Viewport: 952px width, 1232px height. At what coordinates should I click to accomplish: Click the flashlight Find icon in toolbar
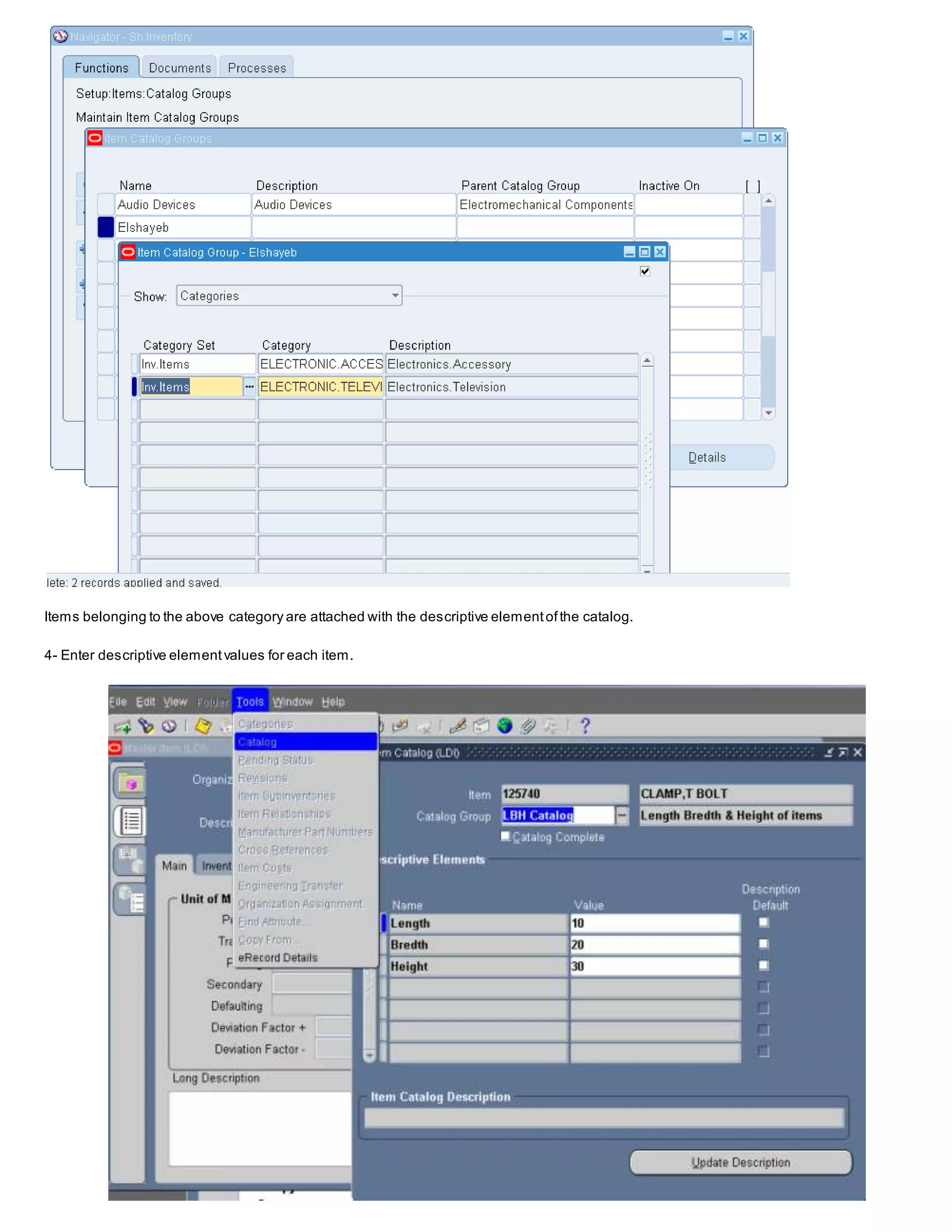[x=146, y=725]
